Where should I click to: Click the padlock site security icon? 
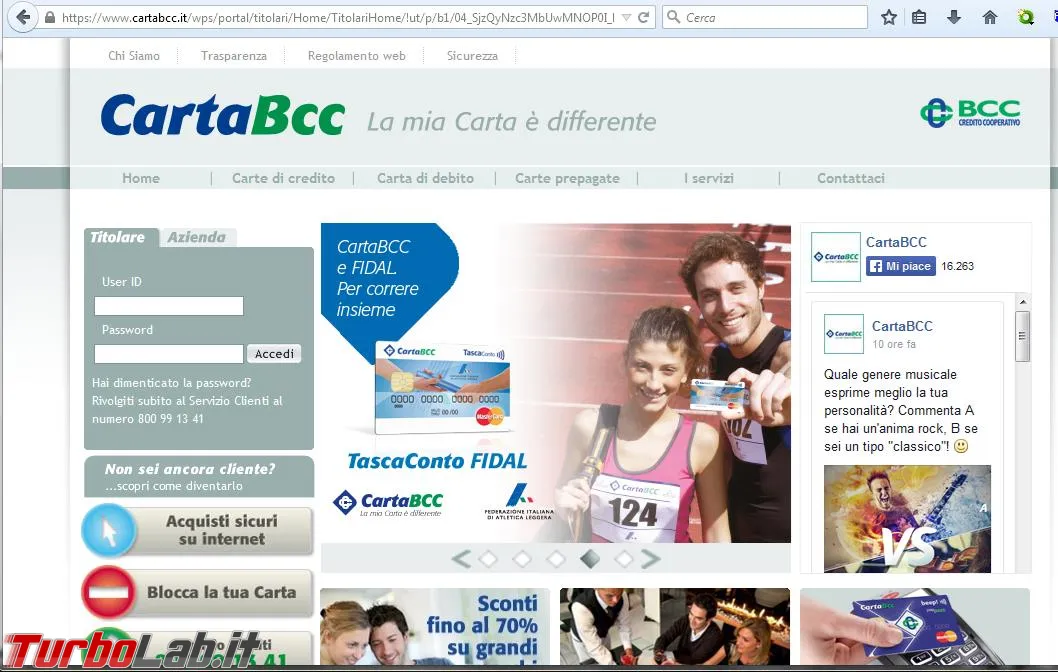pos(50,18)
